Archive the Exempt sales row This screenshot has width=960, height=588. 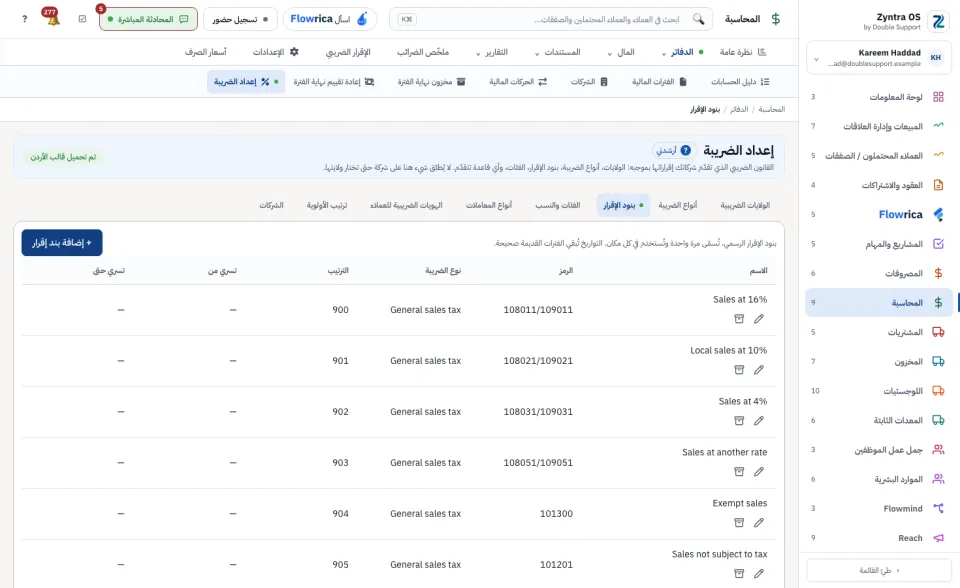[739, 522]
